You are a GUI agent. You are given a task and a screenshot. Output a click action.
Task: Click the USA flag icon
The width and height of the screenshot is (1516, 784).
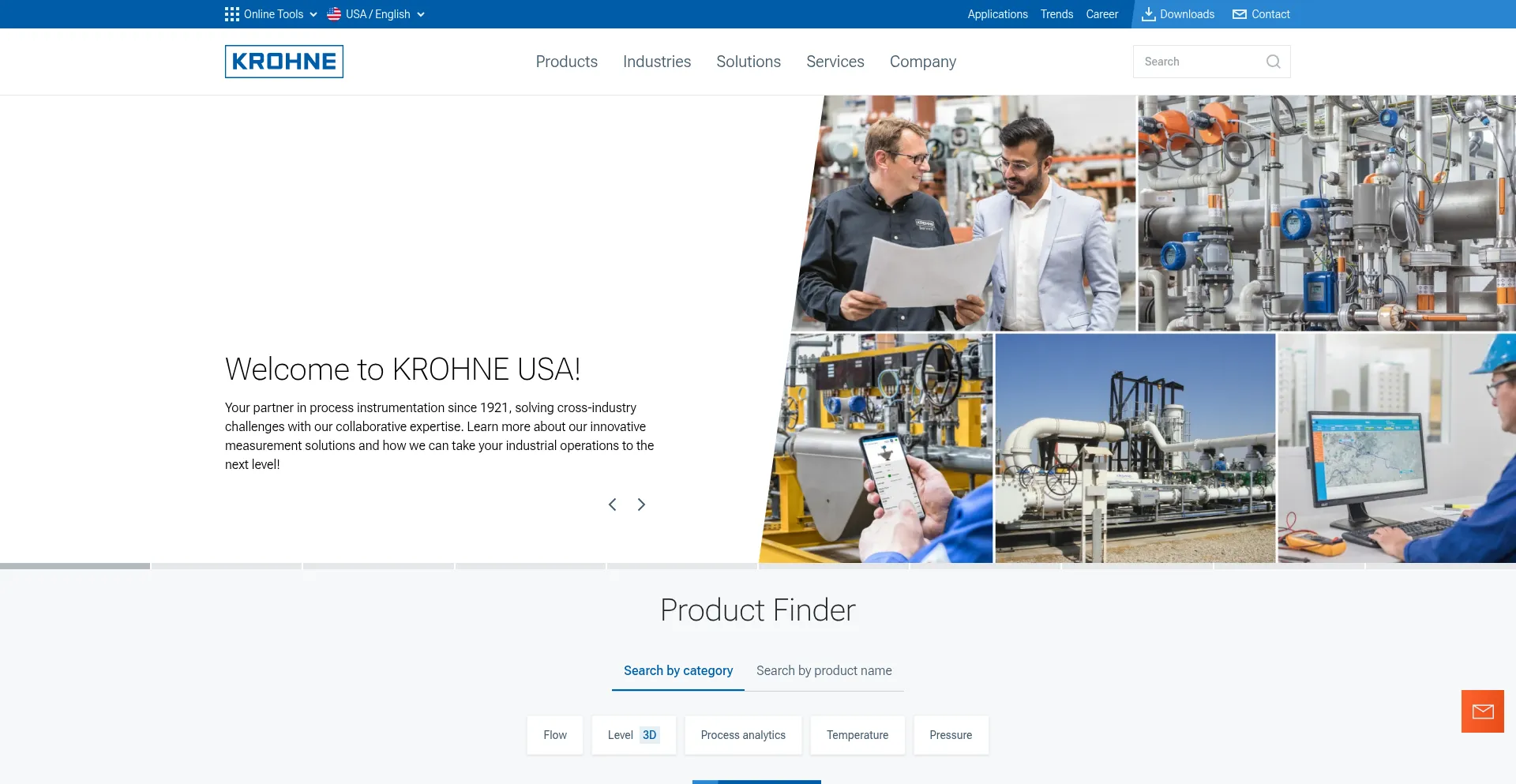click(334, 14)
